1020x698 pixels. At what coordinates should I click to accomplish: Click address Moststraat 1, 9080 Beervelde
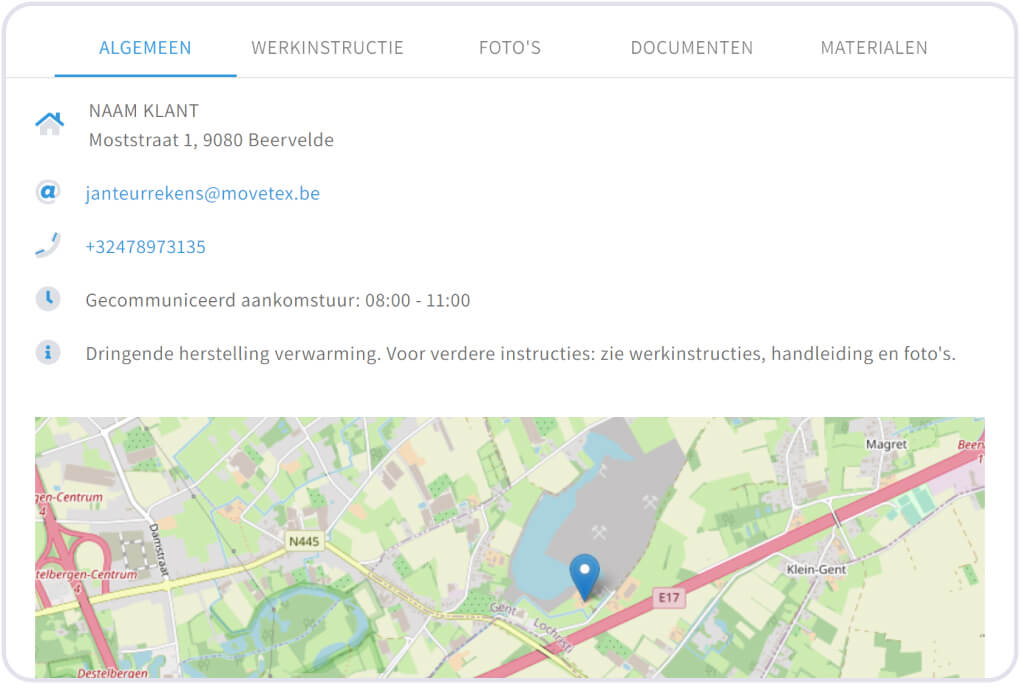(211, 140)
